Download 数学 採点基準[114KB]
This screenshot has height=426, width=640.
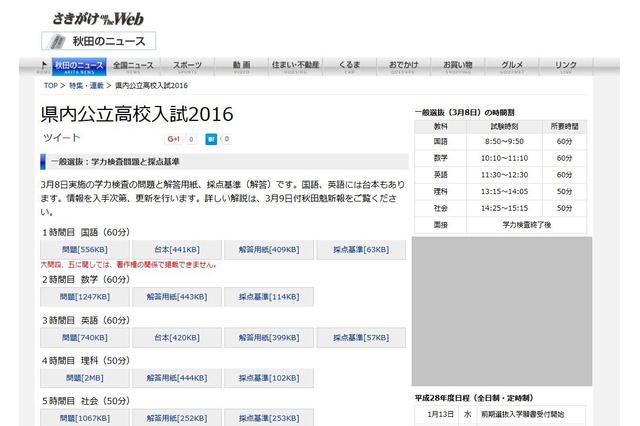pos(269,297)
